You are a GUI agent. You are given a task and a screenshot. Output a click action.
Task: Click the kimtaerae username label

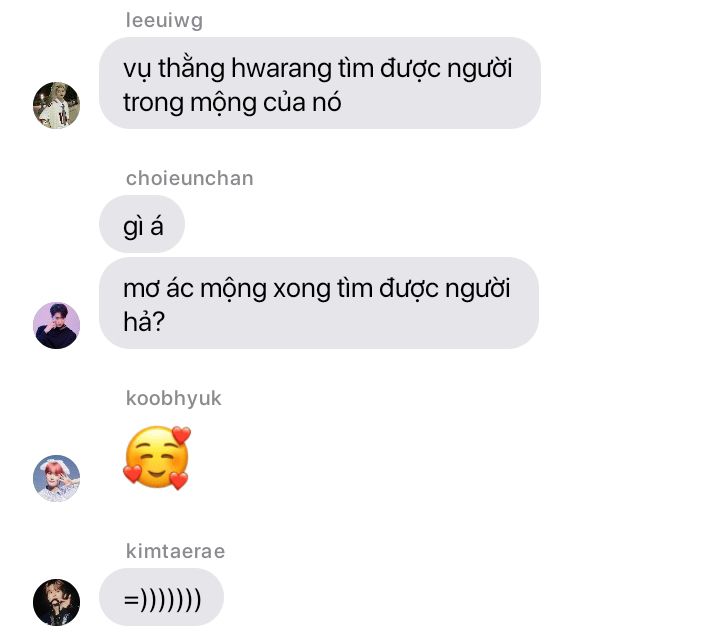click(x=175, y=551)
